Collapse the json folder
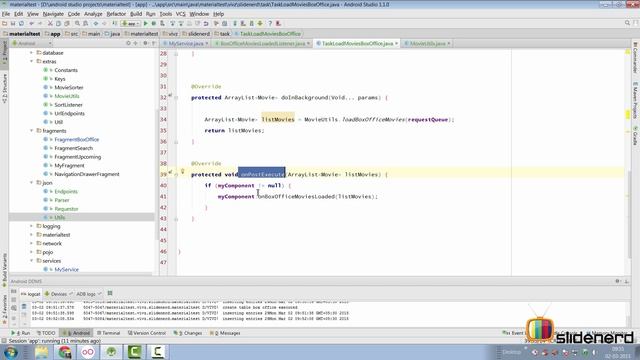 31,182
